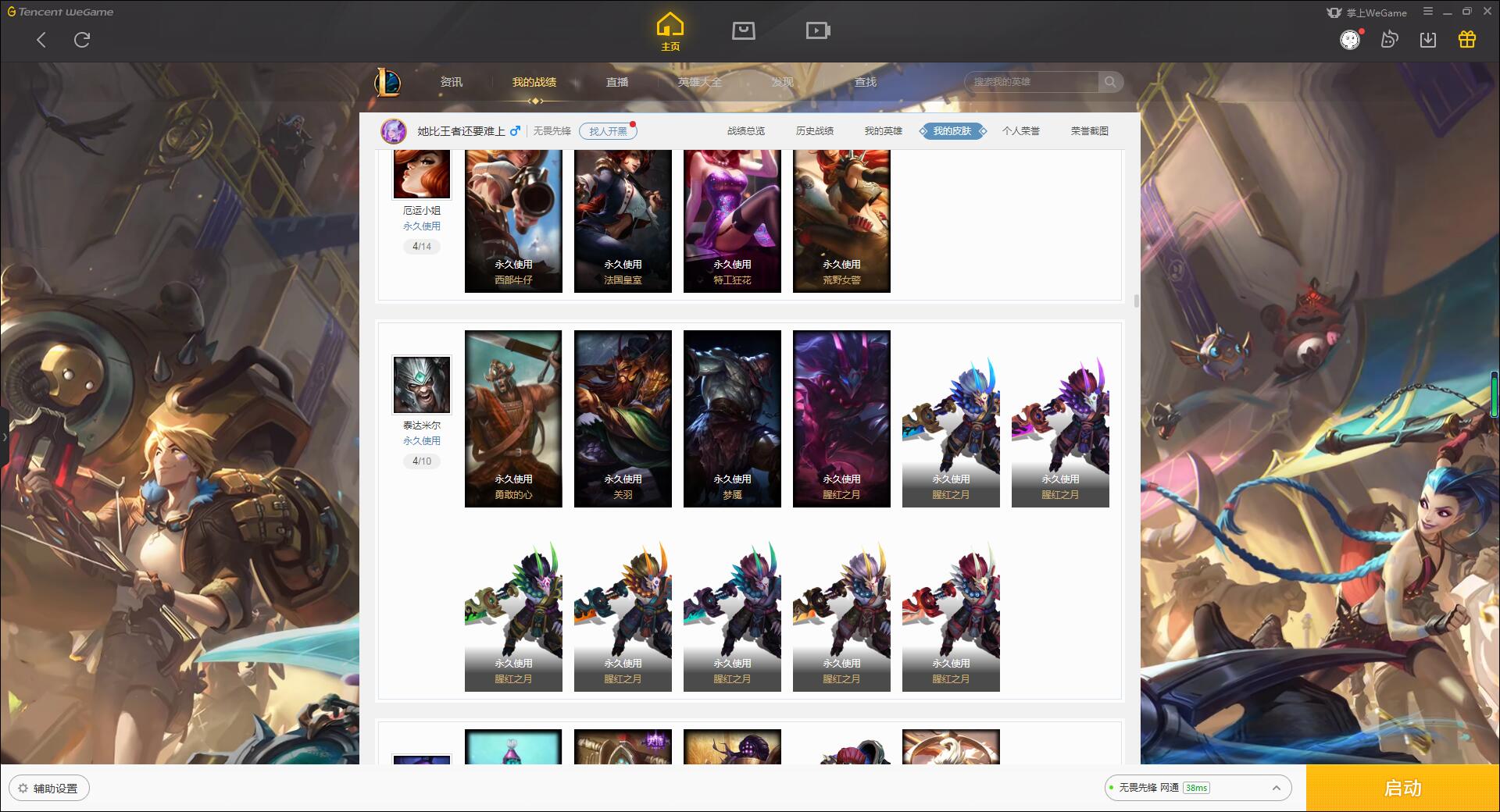
Task: Click the content area vertical scrollbar
Action: tap(1136, 301)
